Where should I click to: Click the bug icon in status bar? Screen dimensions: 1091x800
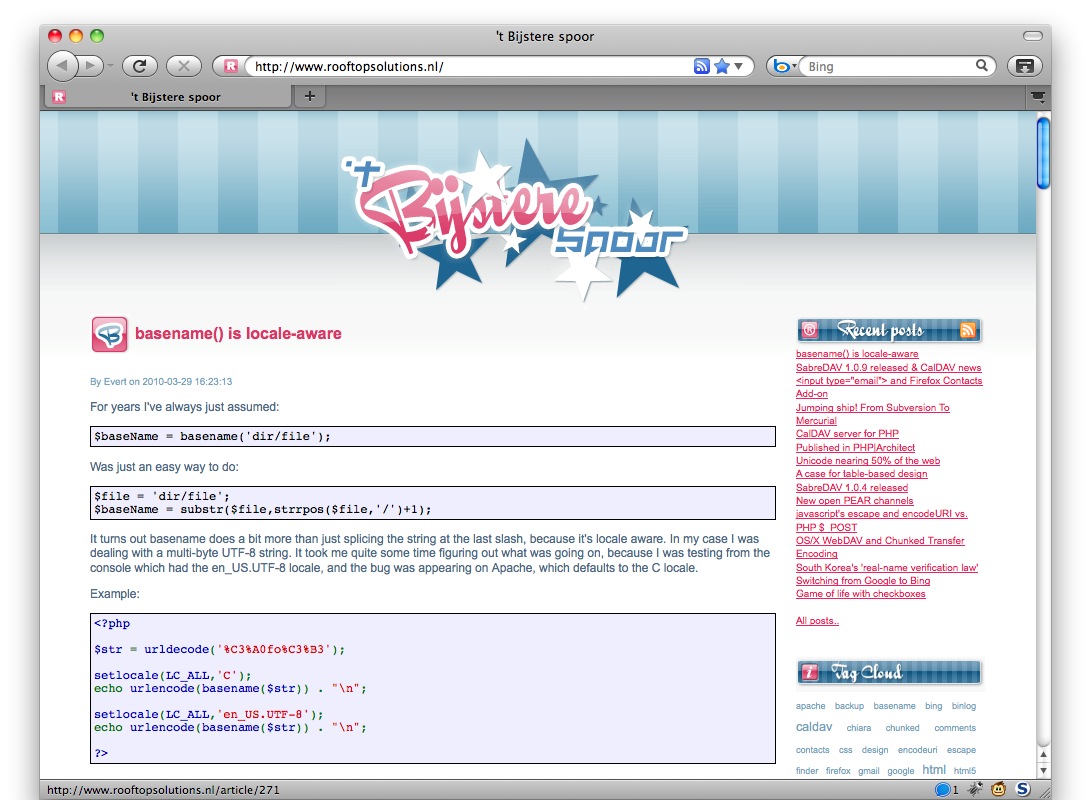pos(975,789)
